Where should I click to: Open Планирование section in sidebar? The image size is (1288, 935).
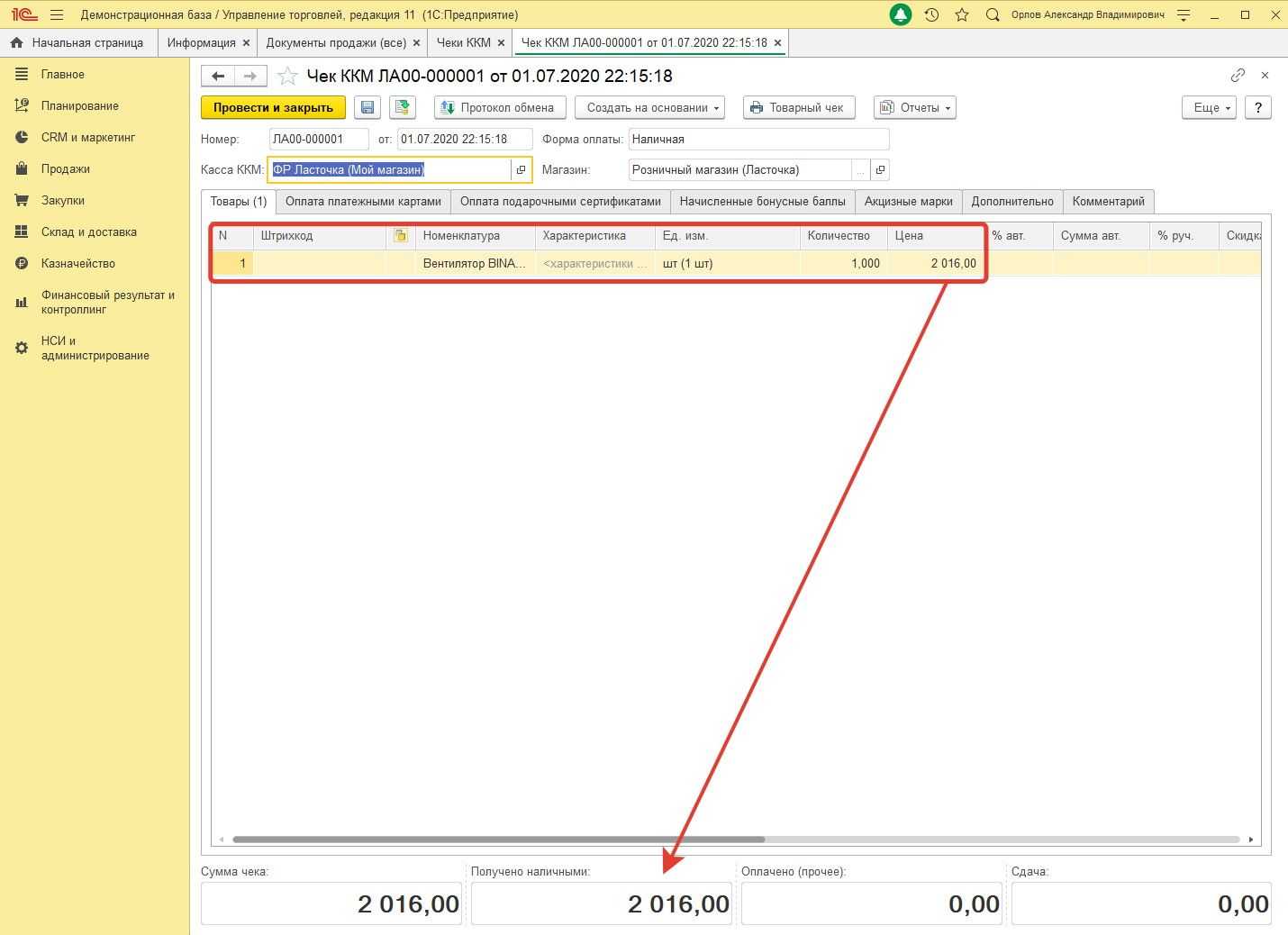click(x=79, y=105)
